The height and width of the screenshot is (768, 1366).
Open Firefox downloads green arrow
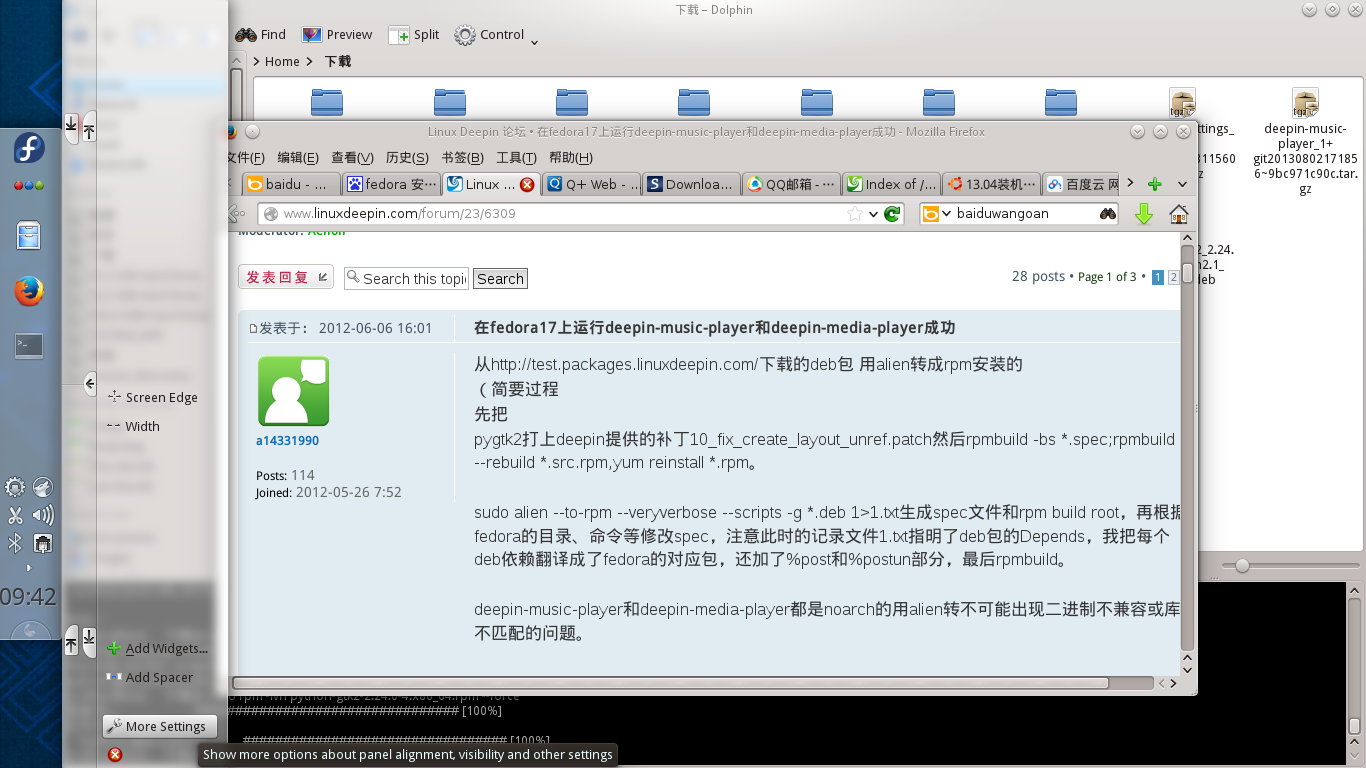point(1144,213)
